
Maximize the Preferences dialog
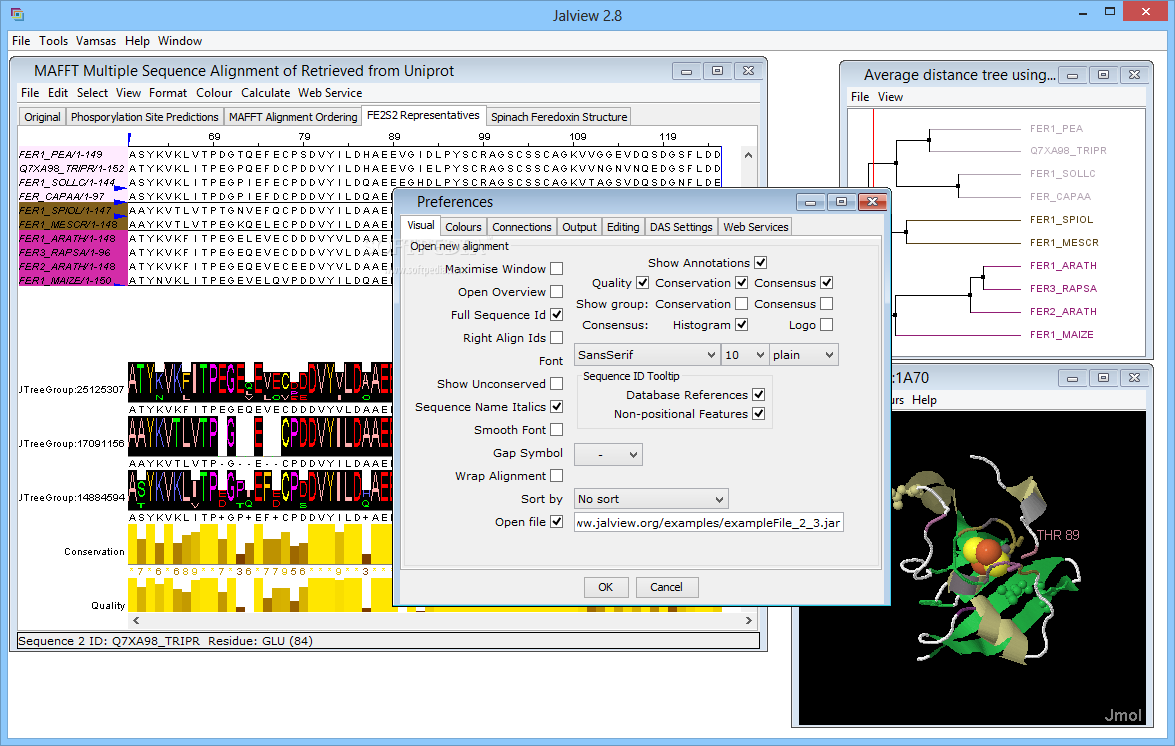[841, 202]
